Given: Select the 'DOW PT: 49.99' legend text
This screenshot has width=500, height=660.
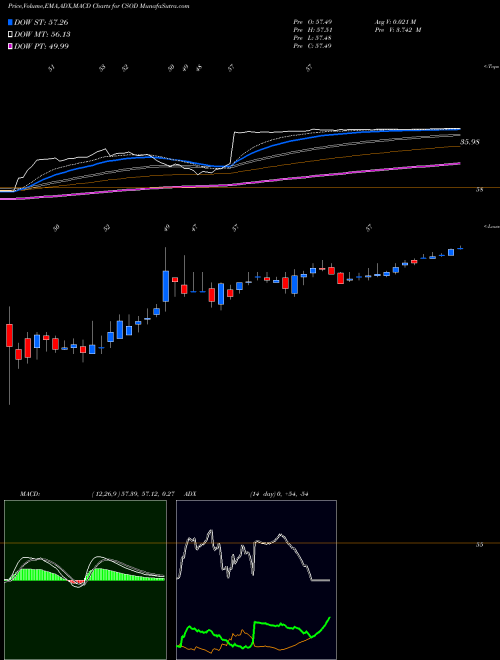Looking at the screenshot, I should [x=41, y=46].
